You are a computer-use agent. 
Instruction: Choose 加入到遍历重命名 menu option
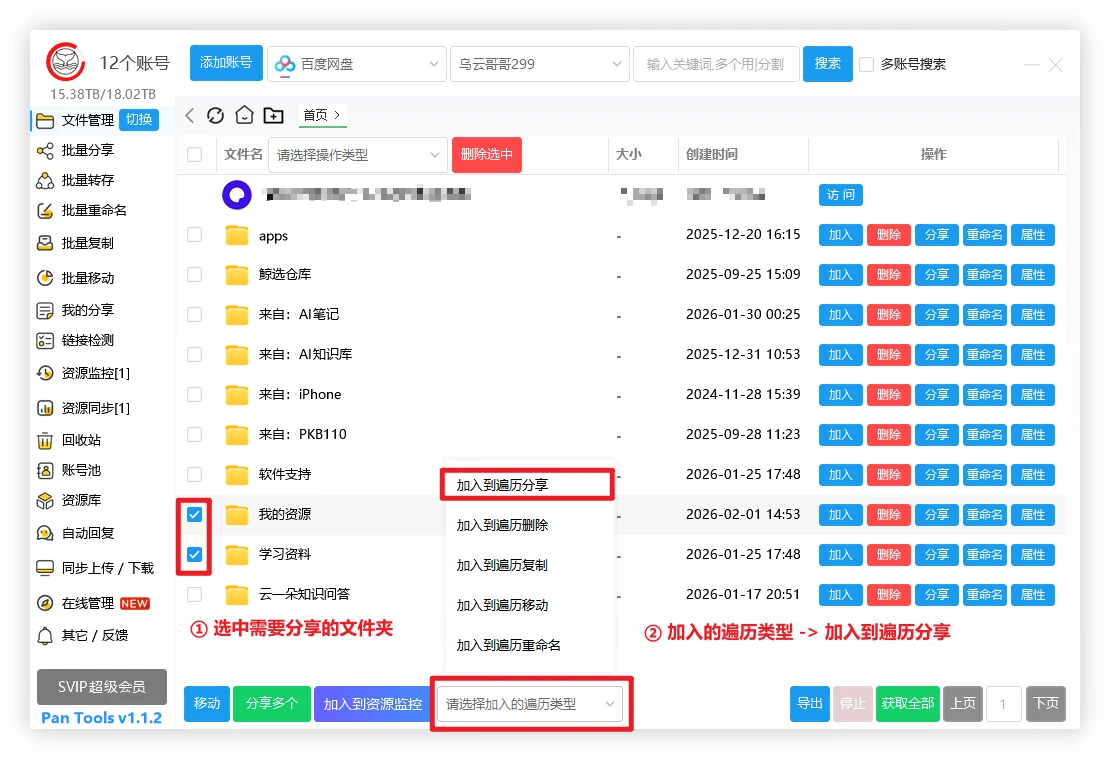pyautogui.click(x=509, y=645)
